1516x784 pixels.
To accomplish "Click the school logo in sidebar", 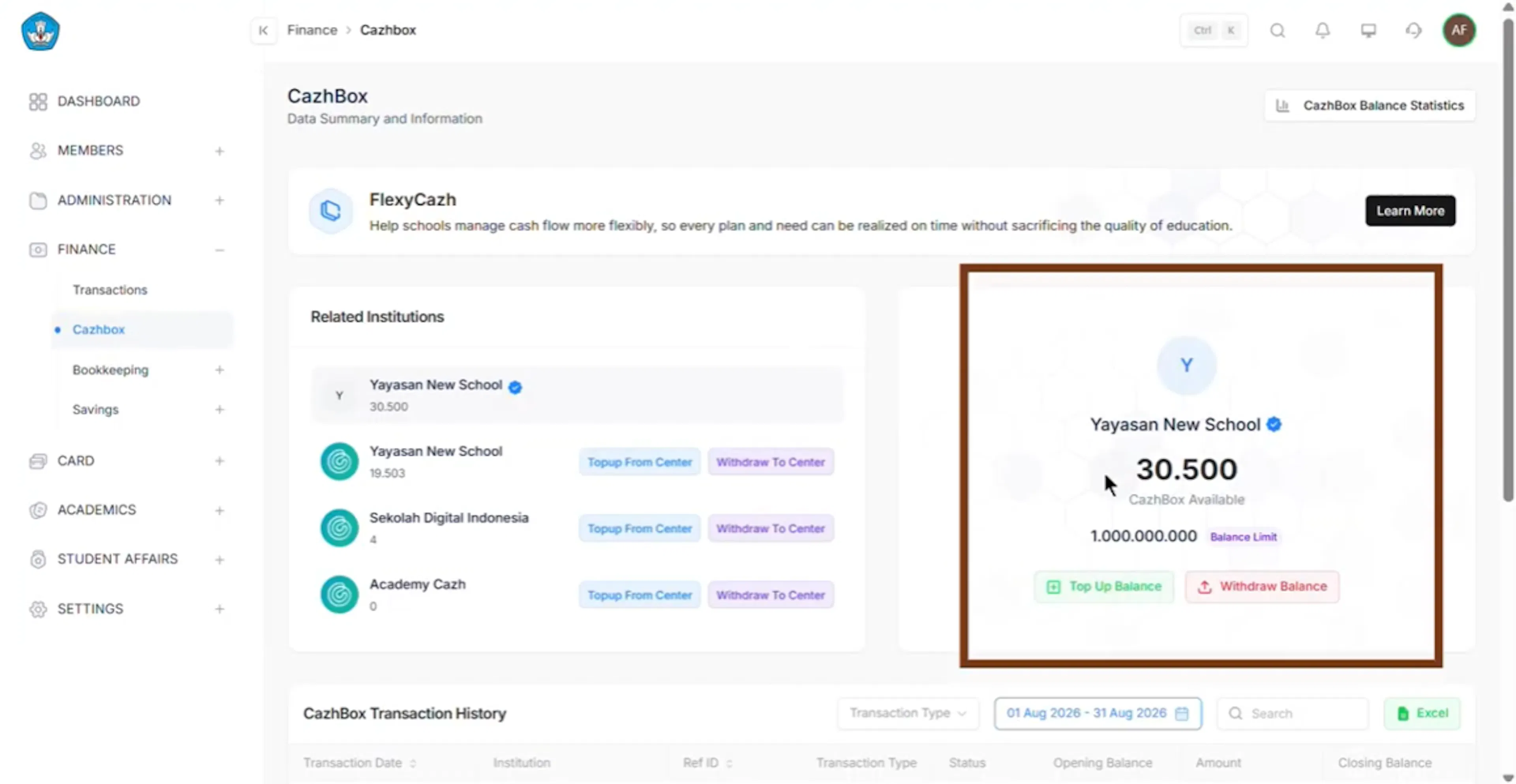I will (40, 31).
